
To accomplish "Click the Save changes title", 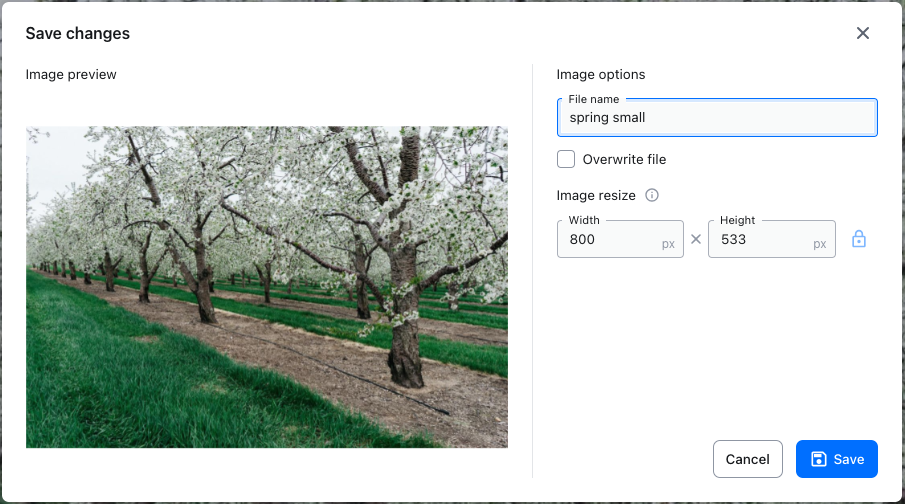I will coord(78,33).
